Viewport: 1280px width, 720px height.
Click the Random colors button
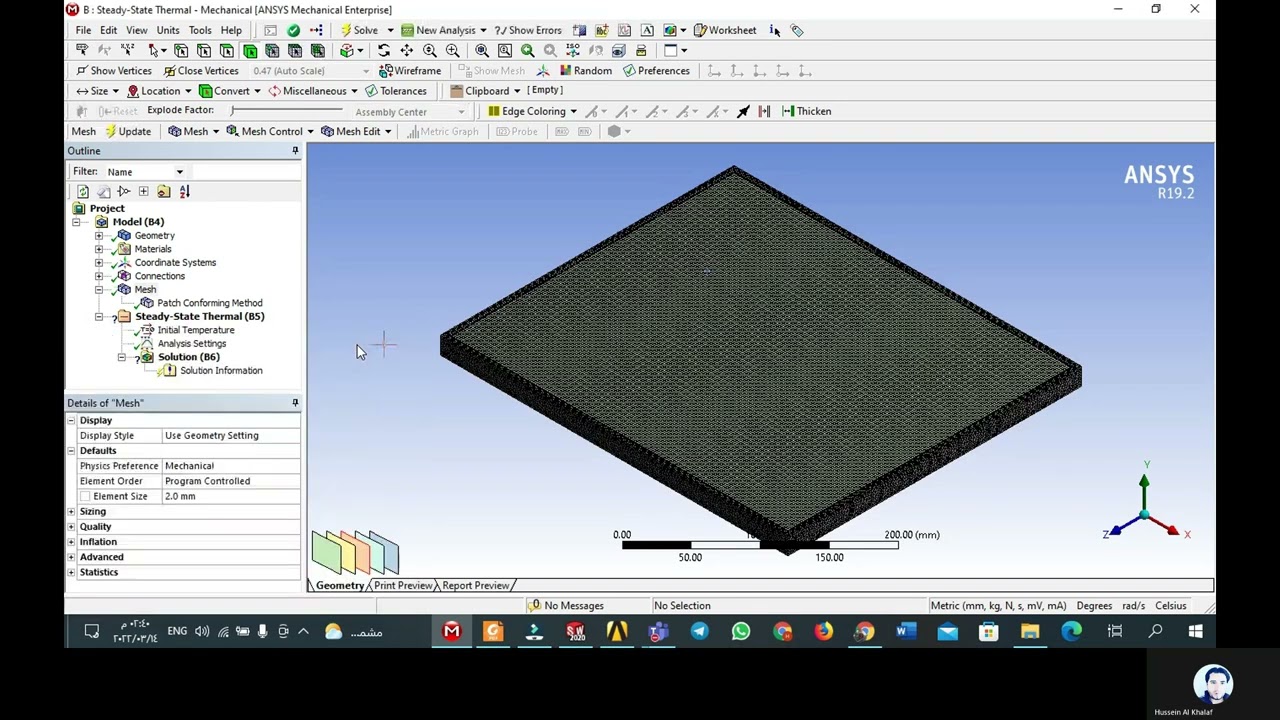tap(585, 71)
